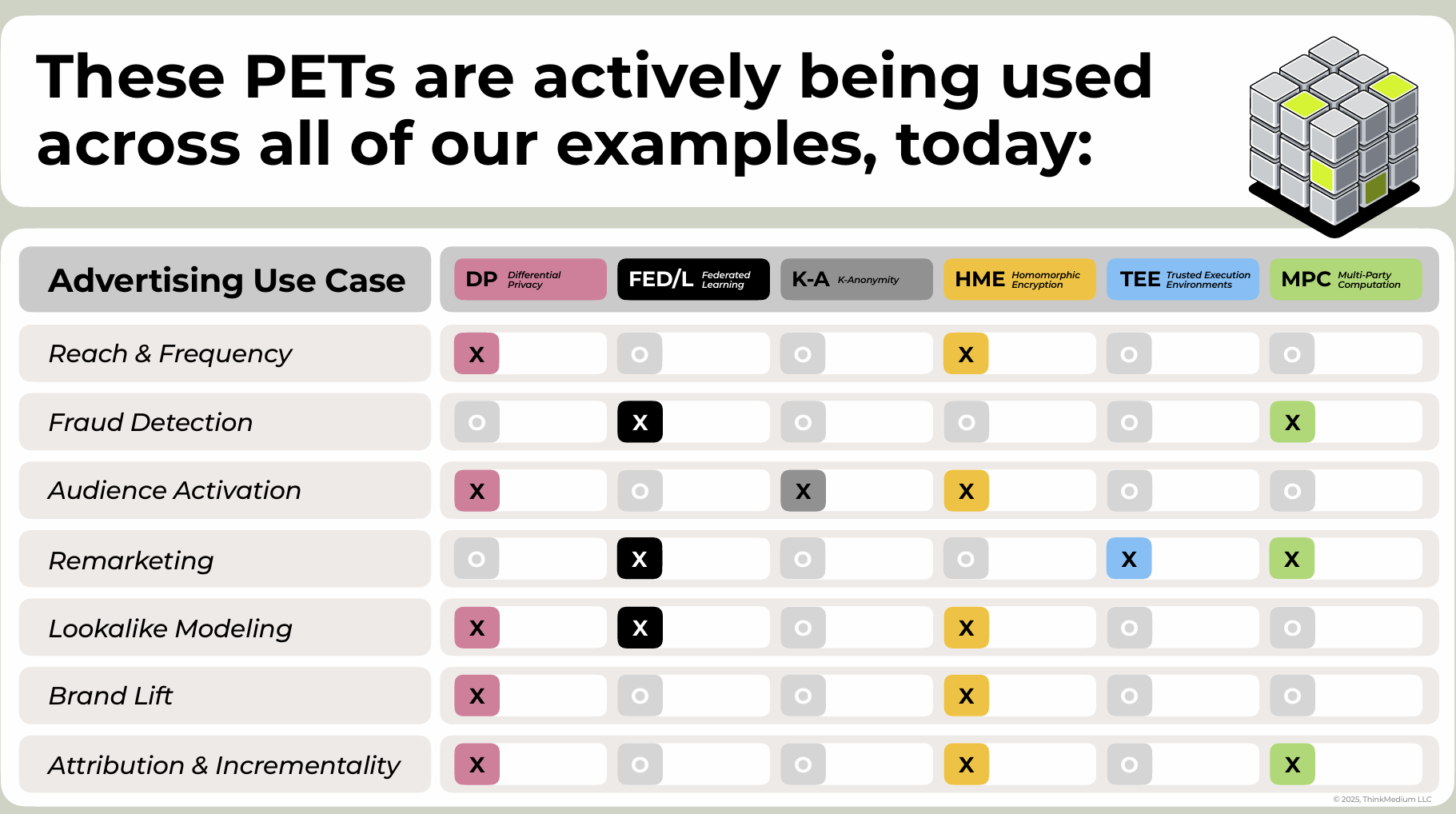Image resolution: width=1456 pixels, height=814 pixels.
Task: Click the HME Homomorphic Encryption header
Action: pos(1019,279)
